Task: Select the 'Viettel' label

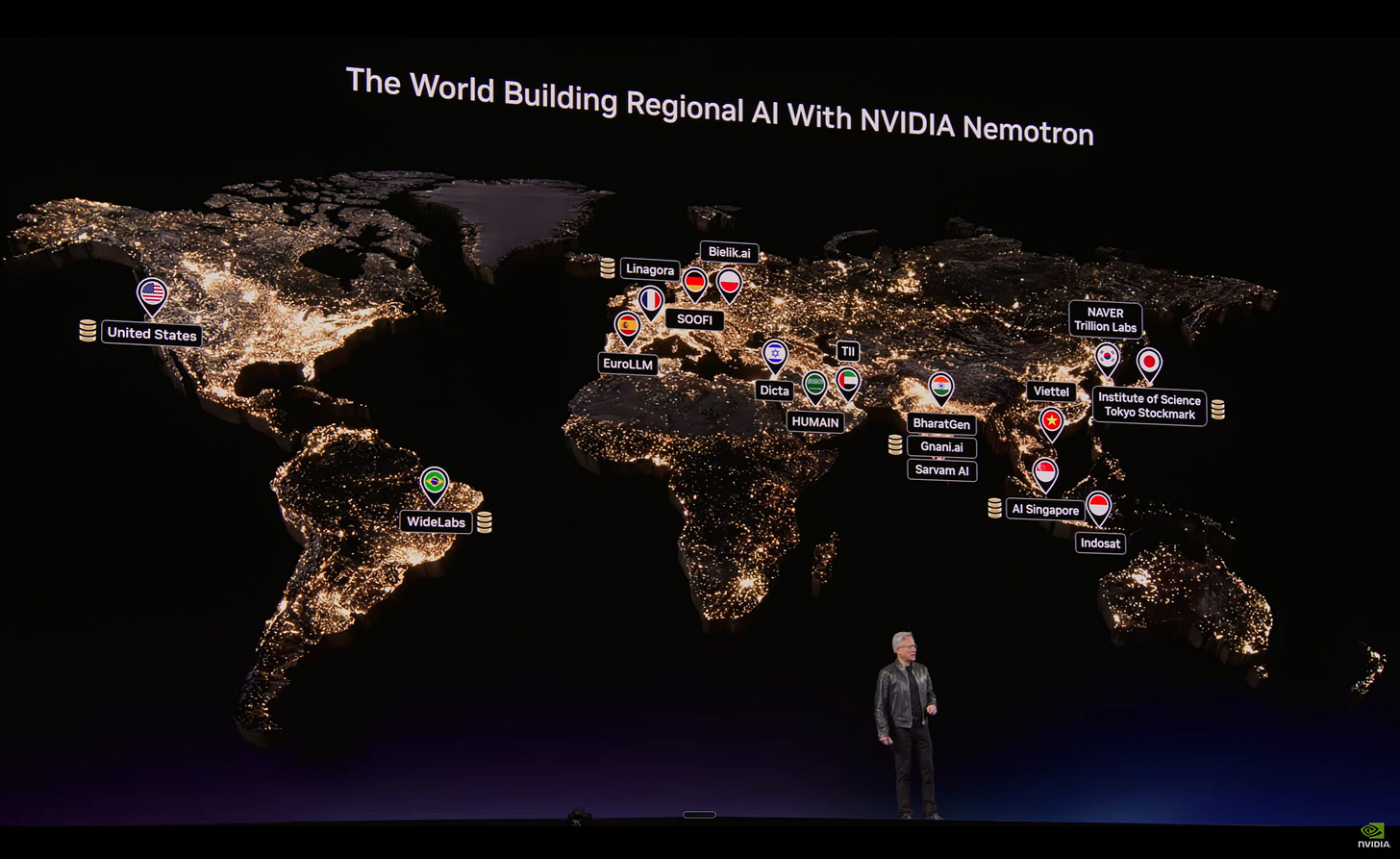Action: (x=1051, y=392)
